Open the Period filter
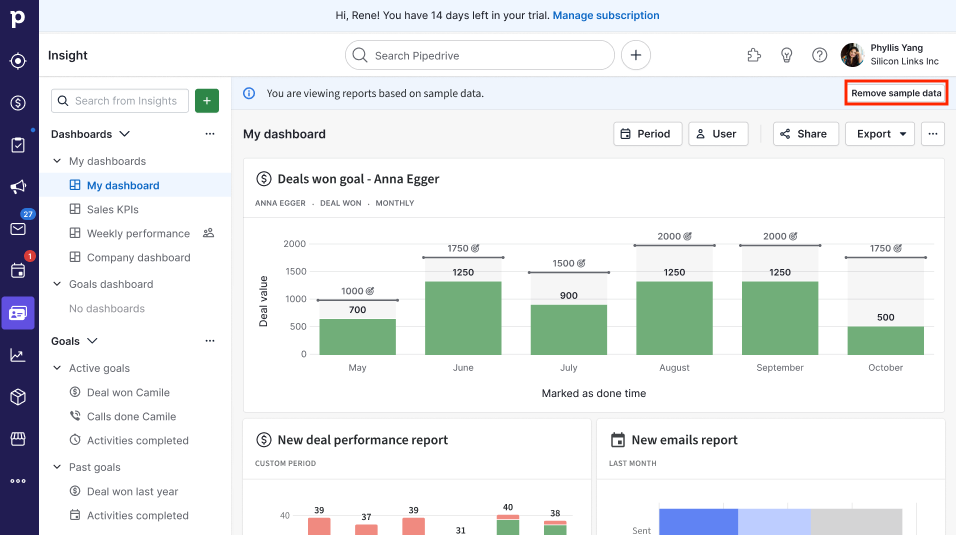The height and width of the screenshot is (535, 956). pos(647,134)
